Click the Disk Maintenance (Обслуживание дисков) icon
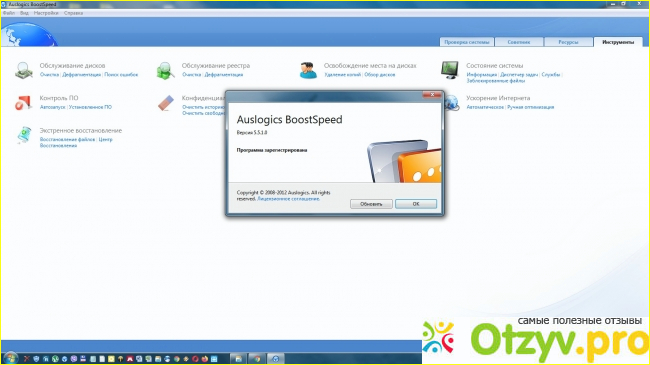The image size is (650, 365). (24, 70)
